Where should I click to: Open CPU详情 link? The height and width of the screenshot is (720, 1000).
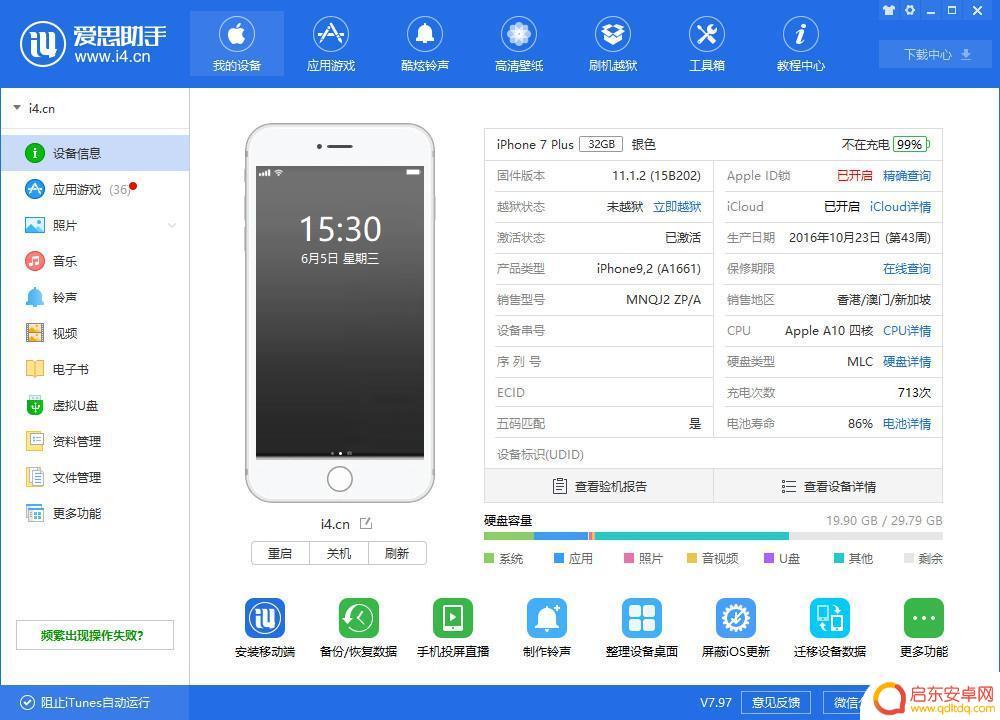[x=906, y=331]
